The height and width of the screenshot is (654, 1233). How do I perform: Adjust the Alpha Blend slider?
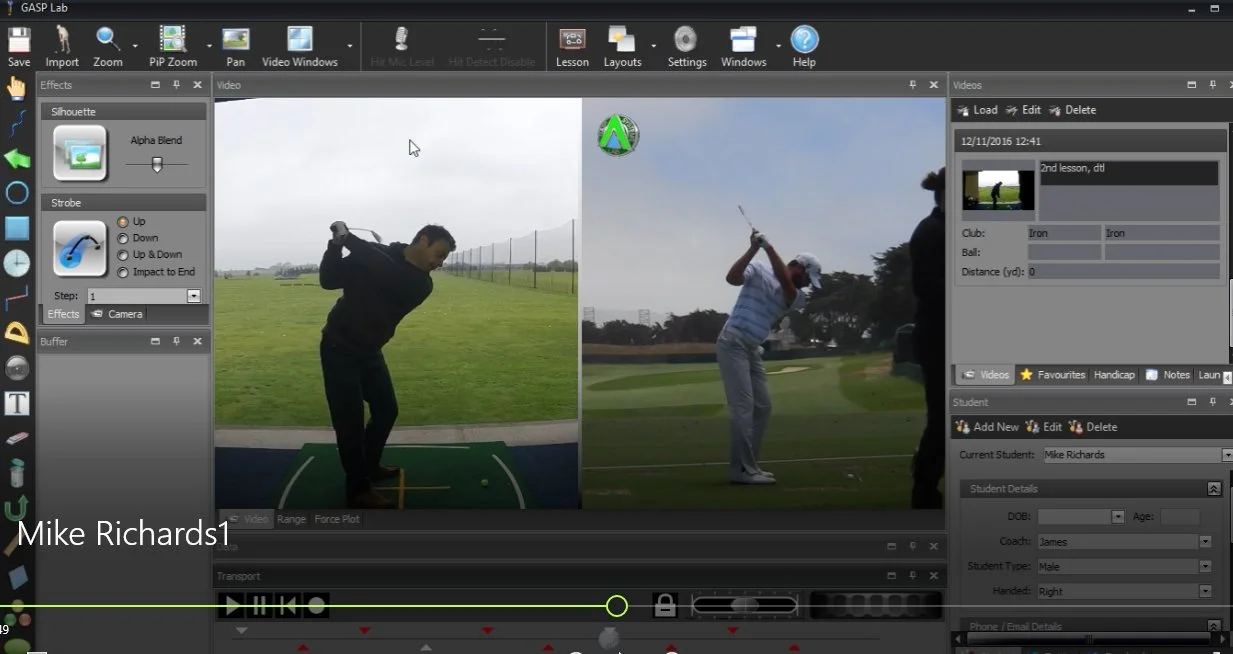coord(157,164)
